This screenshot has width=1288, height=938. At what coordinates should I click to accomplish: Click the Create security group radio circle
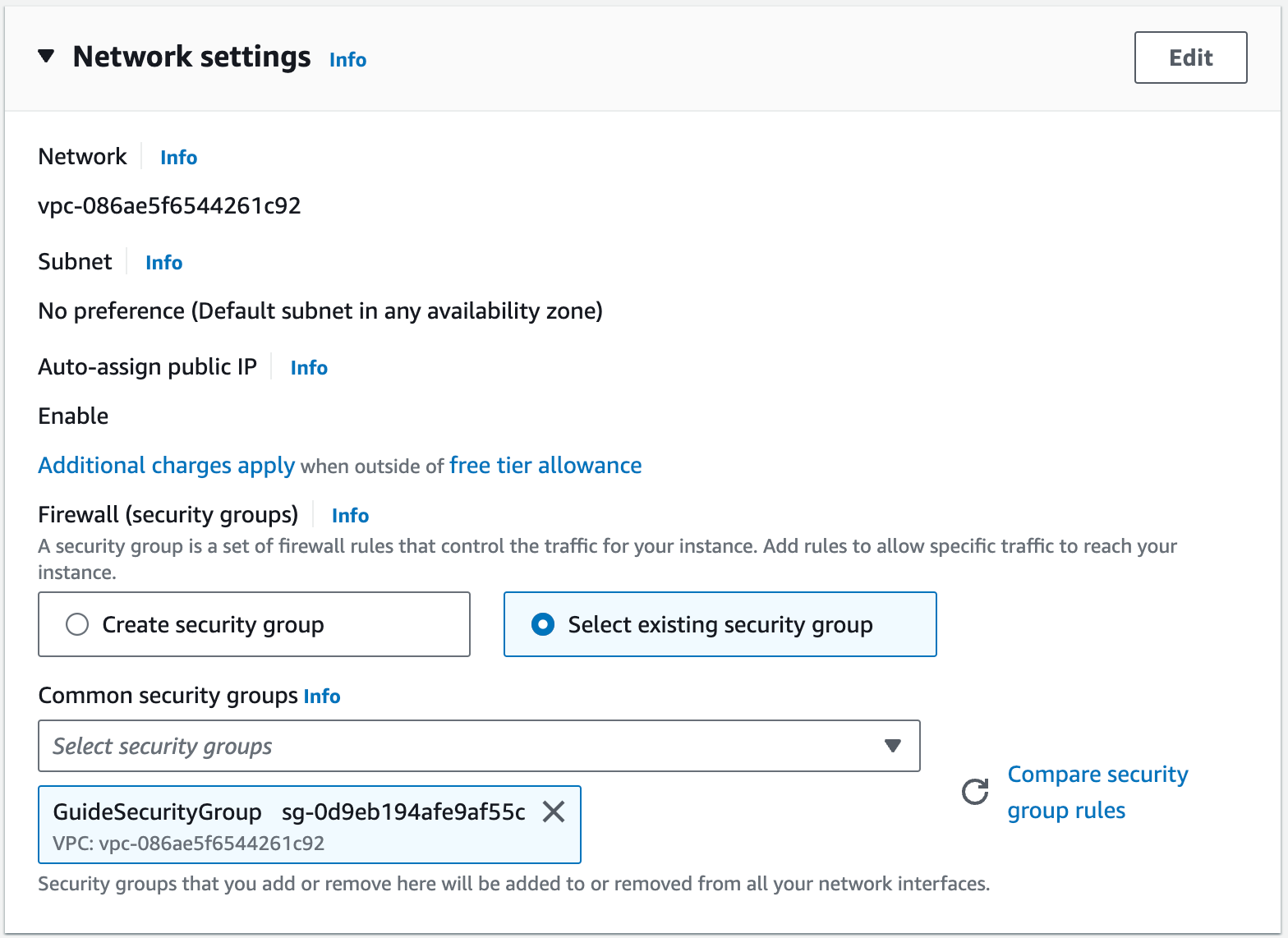pos(77,624)
